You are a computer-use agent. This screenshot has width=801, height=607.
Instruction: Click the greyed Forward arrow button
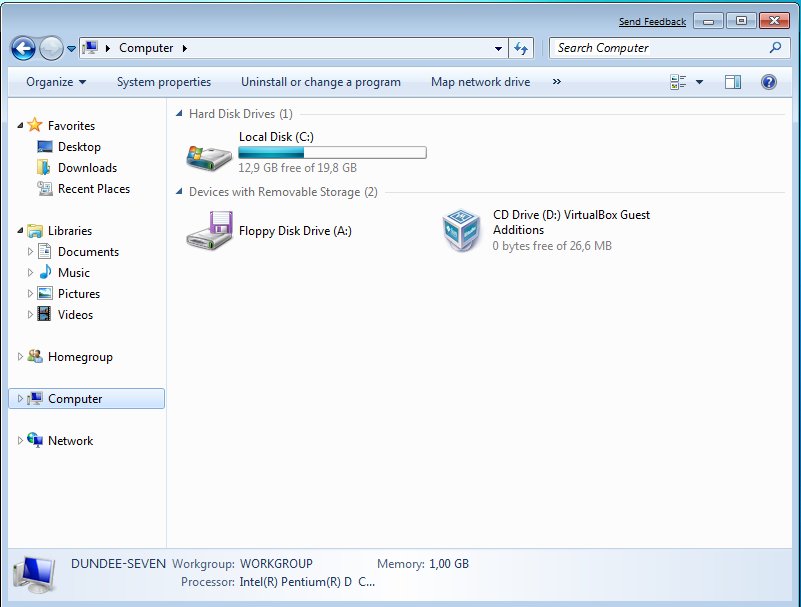point(51,49)
